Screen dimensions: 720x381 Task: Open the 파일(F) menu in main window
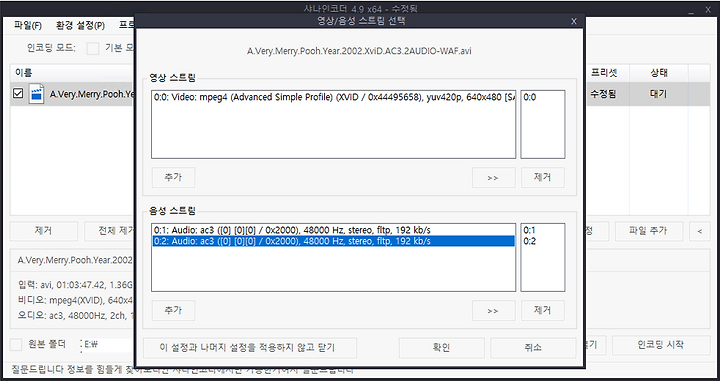28,25
